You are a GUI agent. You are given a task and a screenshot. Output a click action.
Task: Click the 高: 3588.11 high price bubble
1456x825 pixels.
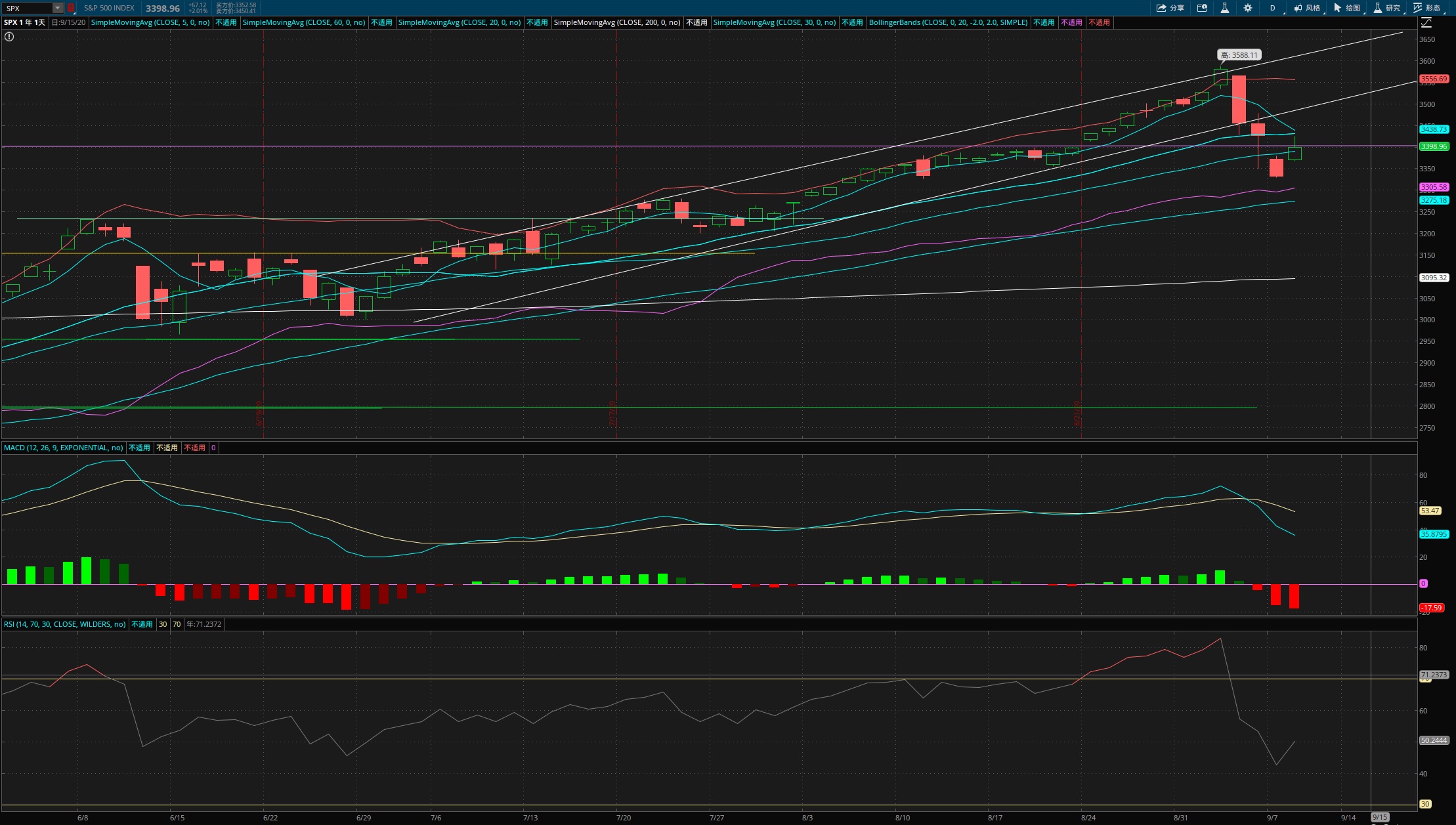point(1239,55)
